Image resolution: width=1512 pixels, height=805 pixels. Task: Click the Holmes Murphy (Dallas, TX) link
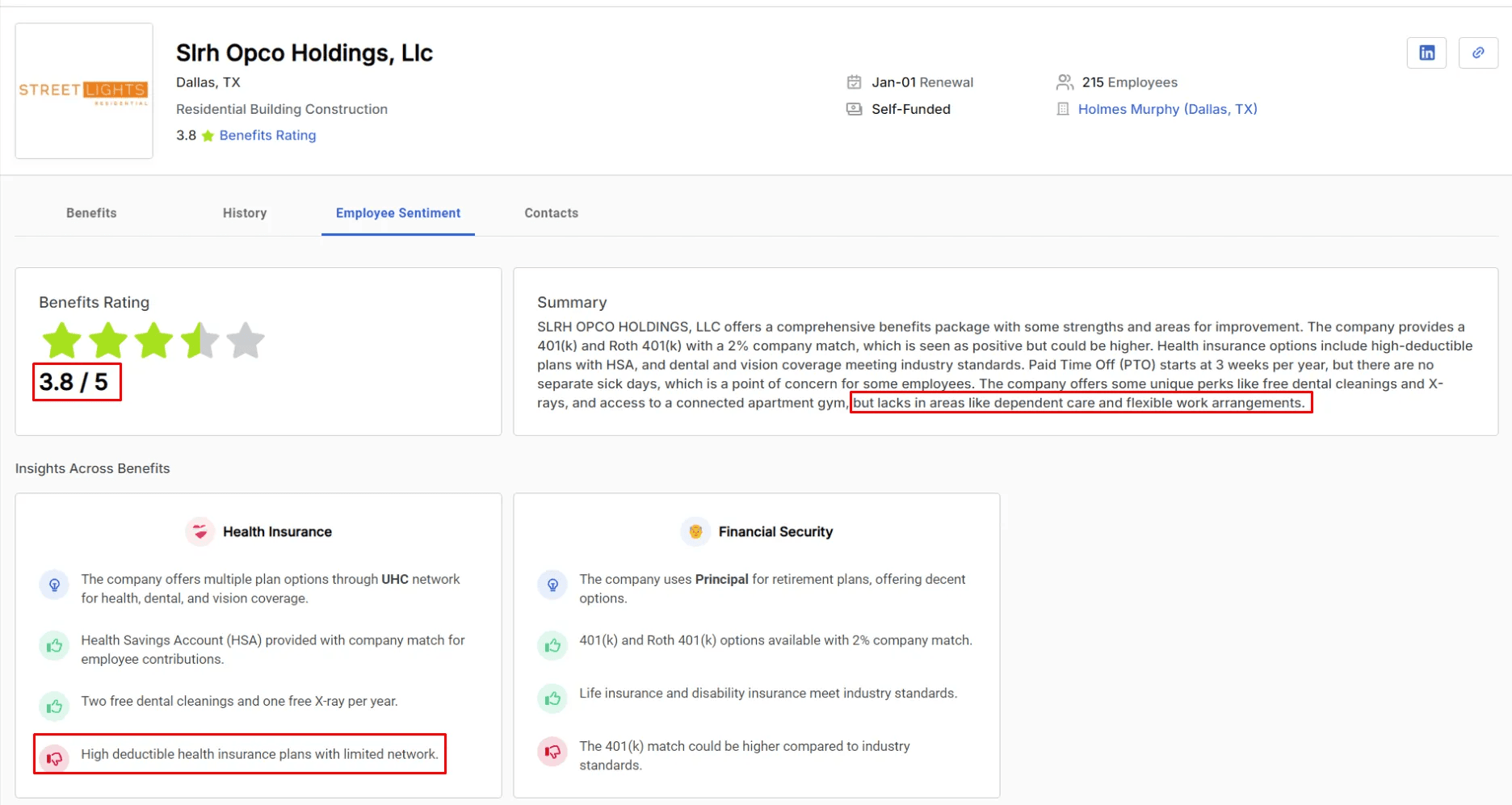(1168, 109)
